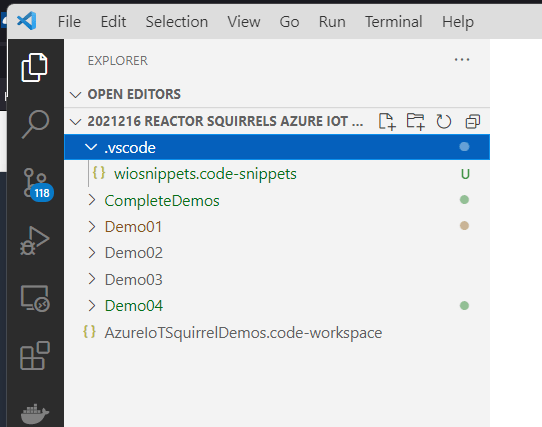Open the File menu
The height and width of the screenshot is (427, 542).
(x=69, y=22)
